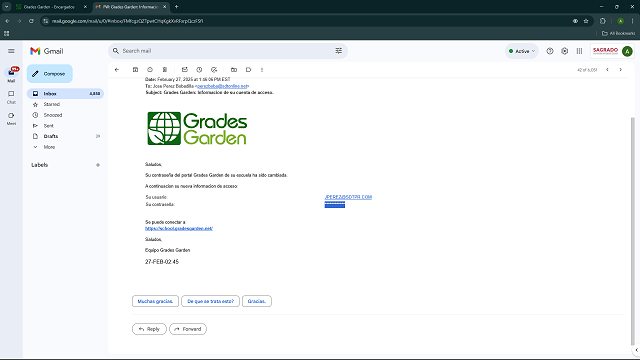Image resolution: width=640 pixels, height=360 pixels.
Task: Open Gmail settings gear
Action: [564, 51]
